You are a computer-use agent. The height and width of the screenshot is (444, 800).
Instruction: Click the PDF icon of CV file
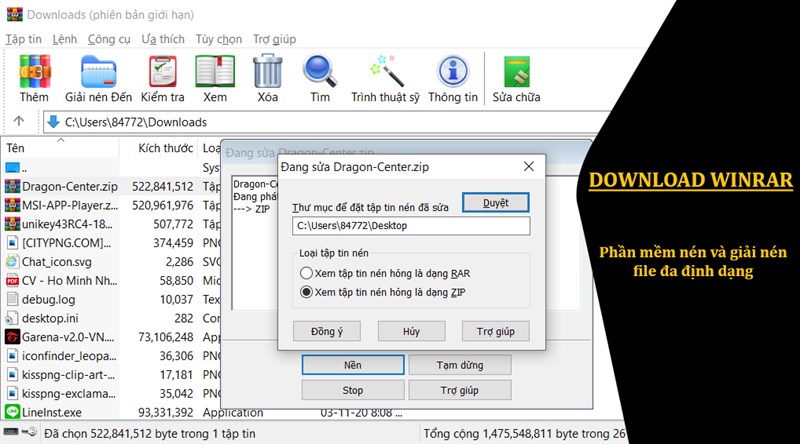(x=12, y=281)
